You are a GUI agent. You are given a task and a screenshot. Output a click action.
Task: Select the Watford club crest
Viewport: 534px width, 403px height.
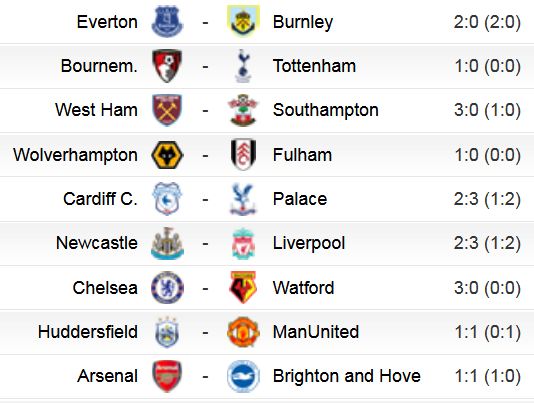point(243,288)
